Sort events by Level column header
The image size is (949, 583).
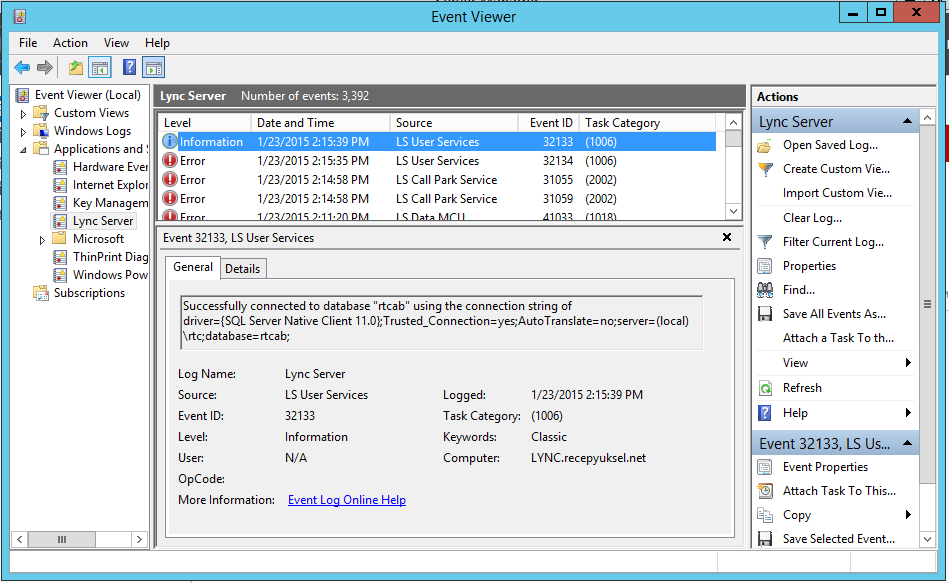(205, 123)
